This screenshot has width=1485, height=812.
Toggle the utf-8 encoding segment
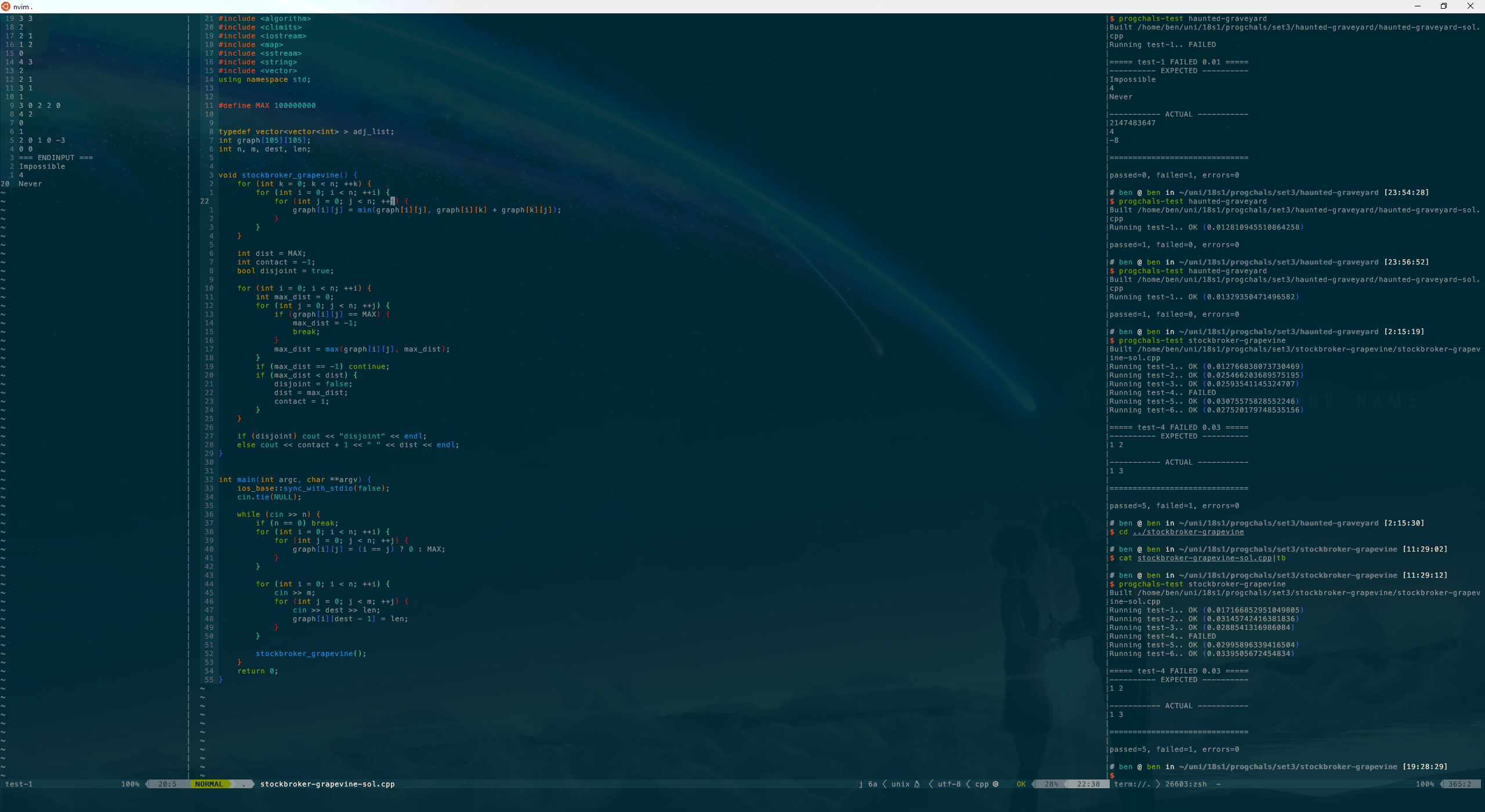click(x=950, y=784)
